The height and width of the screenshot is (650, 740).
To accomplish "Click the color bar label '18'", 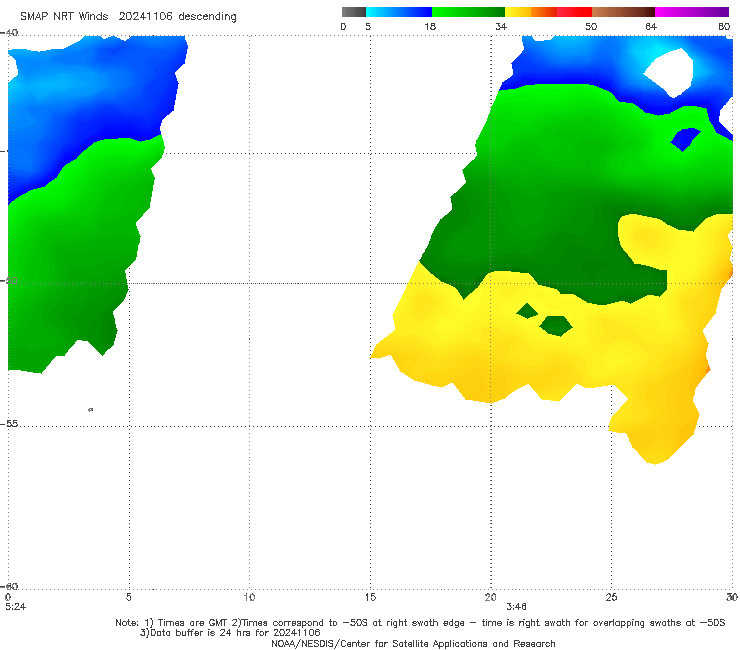I will [x=430, y=27].
